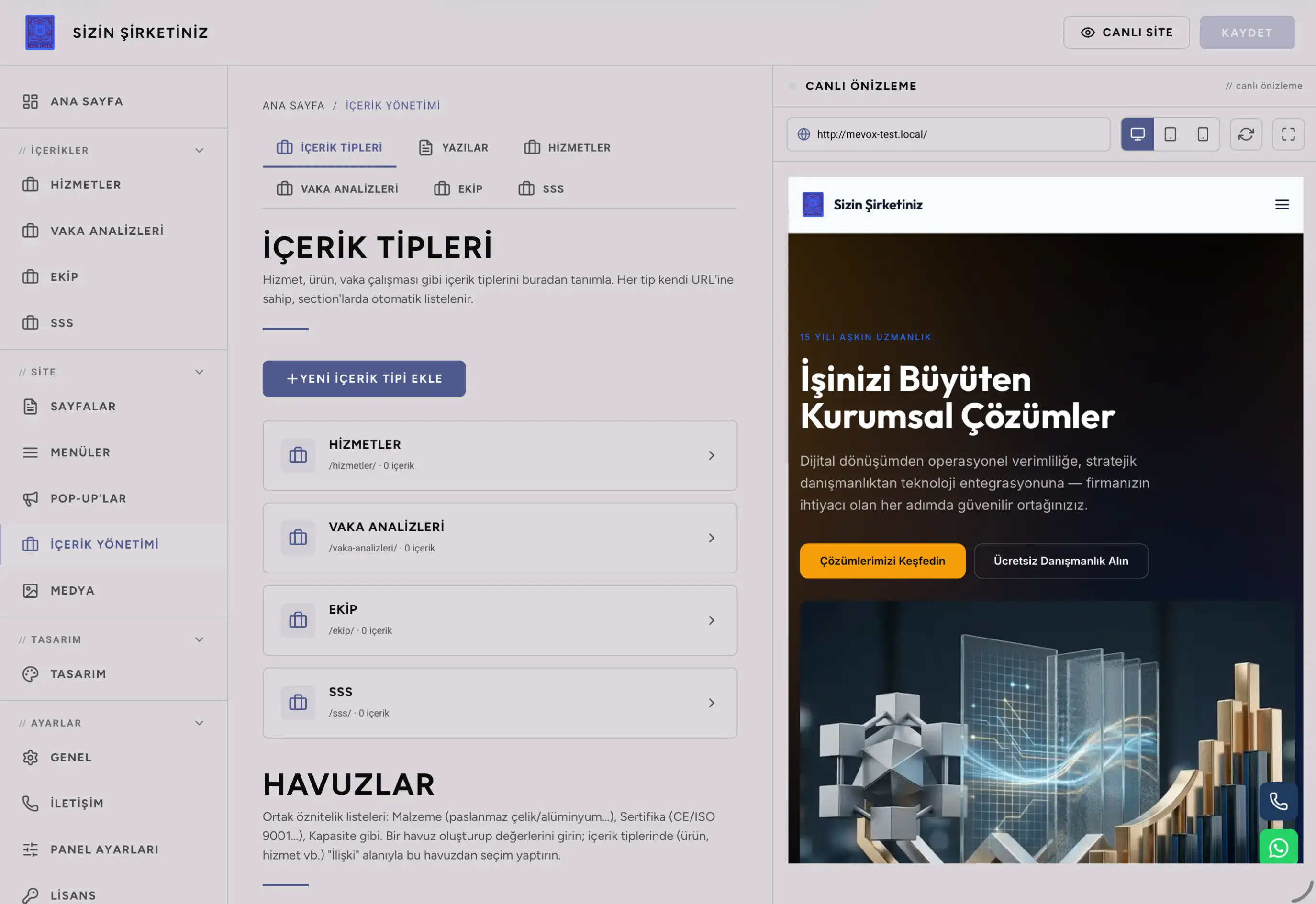Switch to the Ekip tab
This screenshot has height=904, width=1316.
[x=458, y=188]
